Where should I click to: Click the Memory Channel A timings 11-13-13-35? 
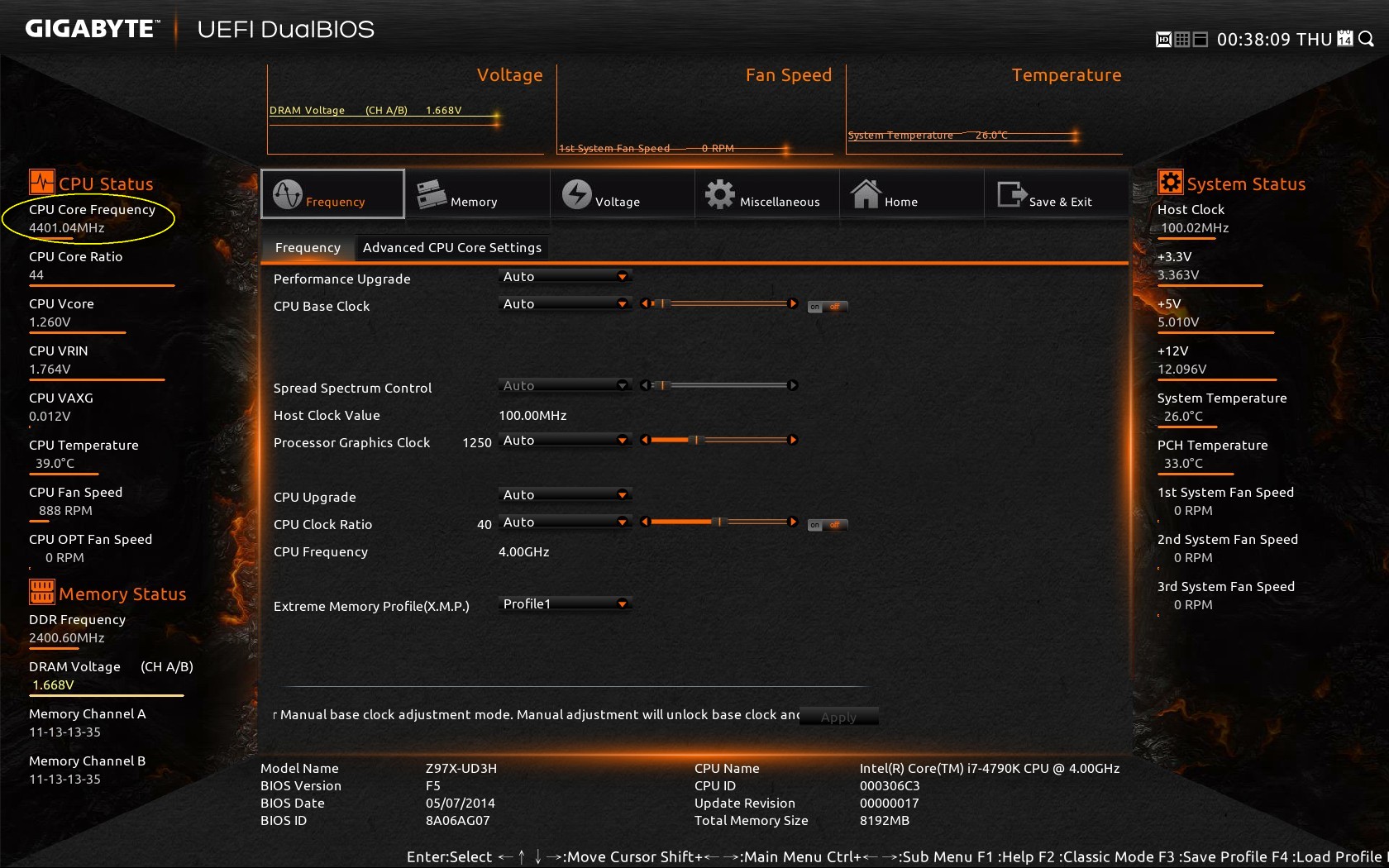pyautogui.click(x=64, y=732)
